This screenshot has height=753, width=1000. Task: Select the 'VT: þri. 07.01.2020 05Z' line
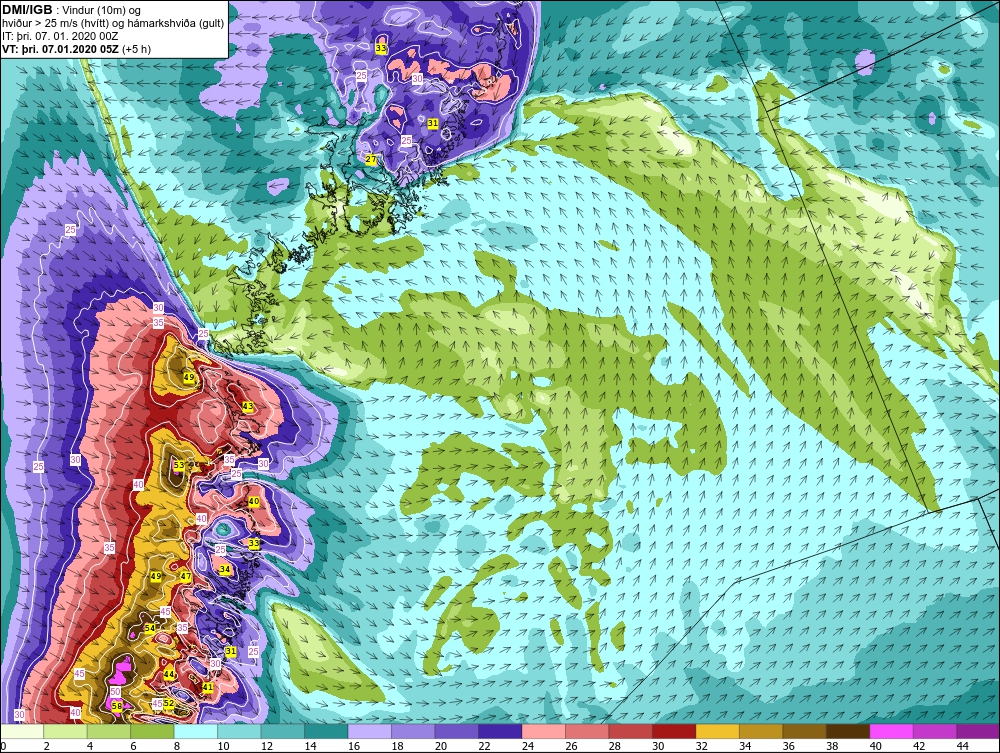pyautogui.click(x=61, y=49)
